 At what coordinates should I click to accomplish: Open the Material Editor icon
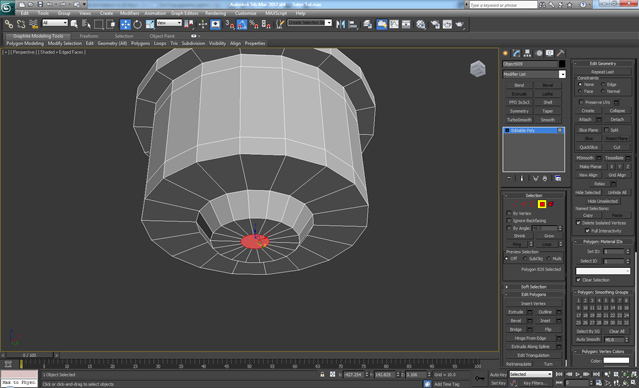point(421,24)
